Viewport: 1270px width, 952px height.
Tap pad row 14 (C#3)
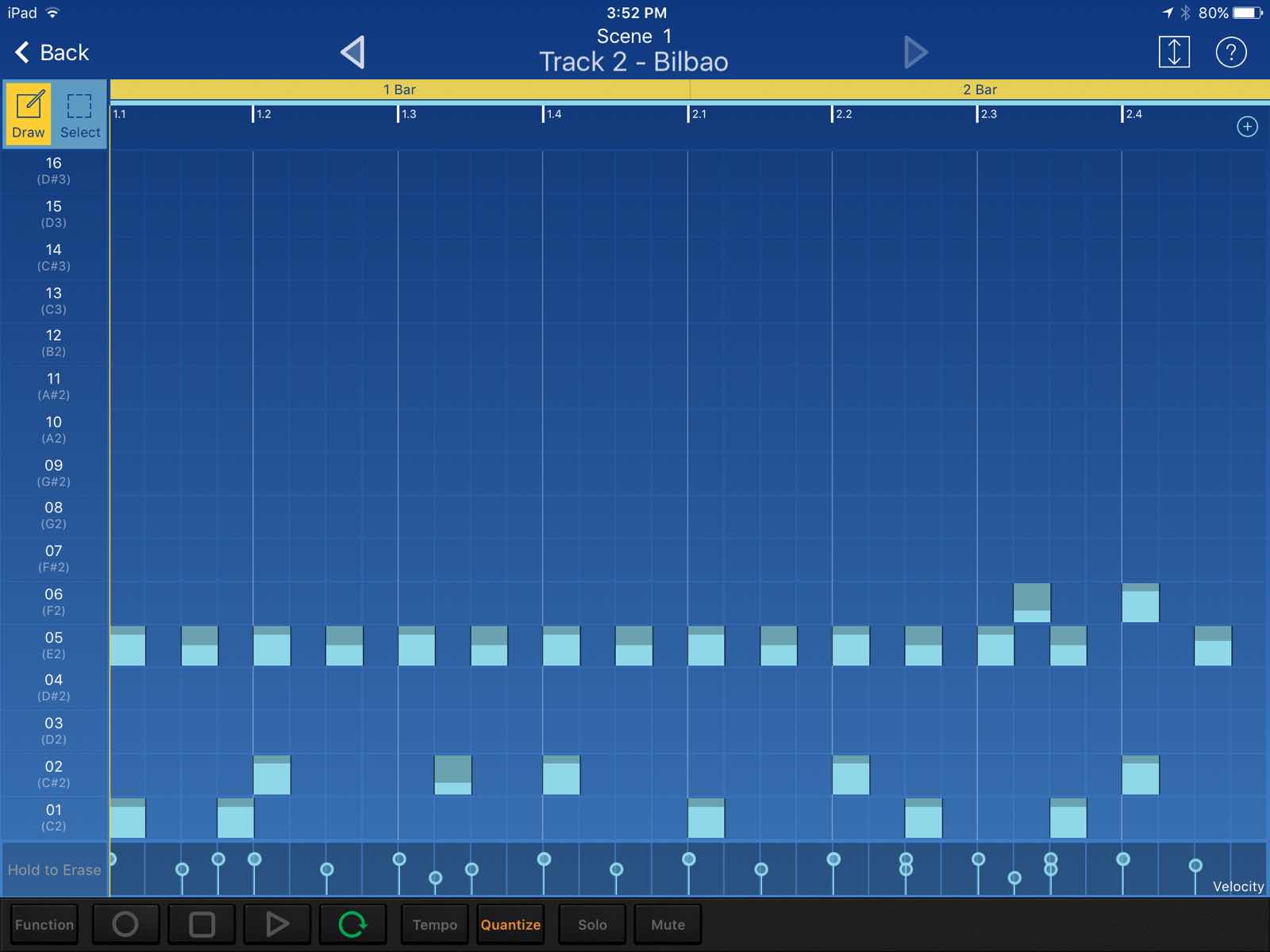(x=54, y=258)
